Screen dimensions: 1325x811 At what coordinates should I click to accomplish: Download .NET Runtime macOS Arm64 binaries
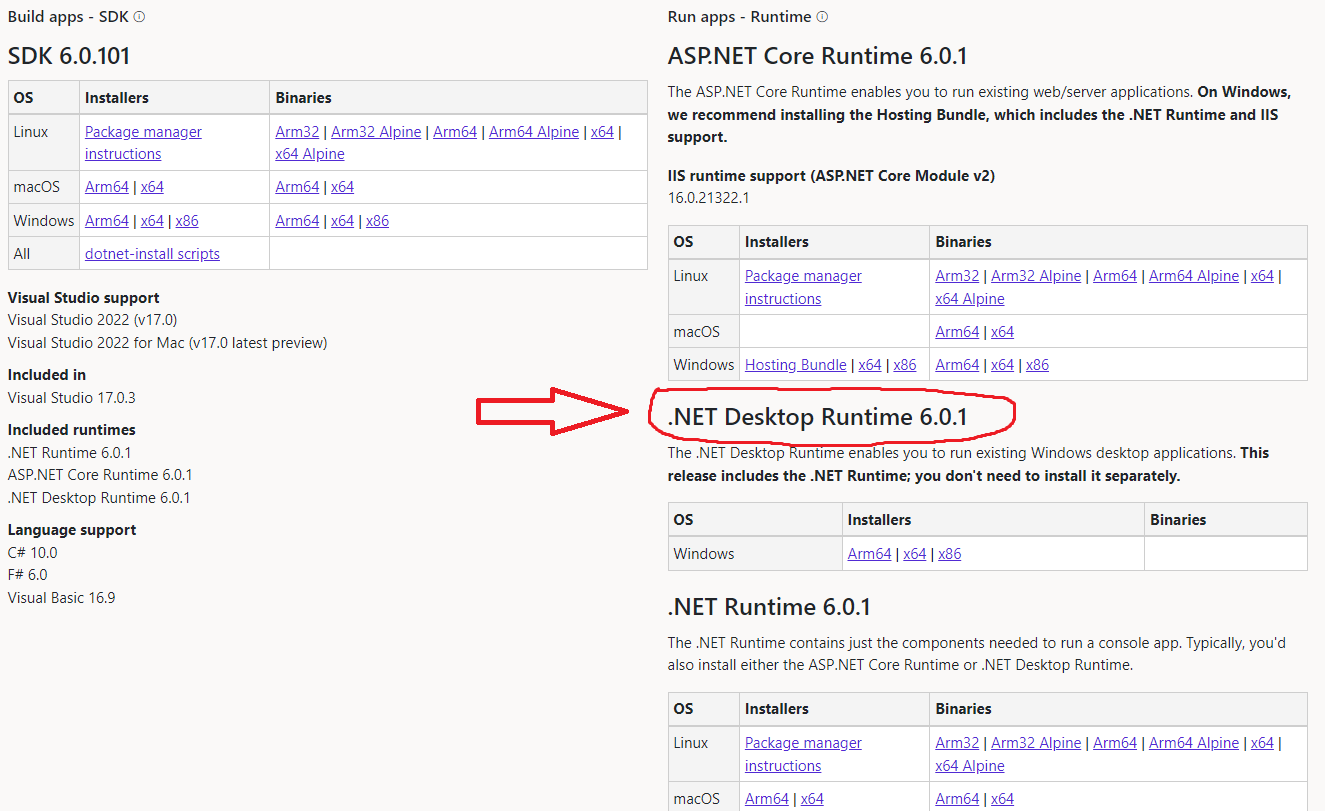coord(957,799)
